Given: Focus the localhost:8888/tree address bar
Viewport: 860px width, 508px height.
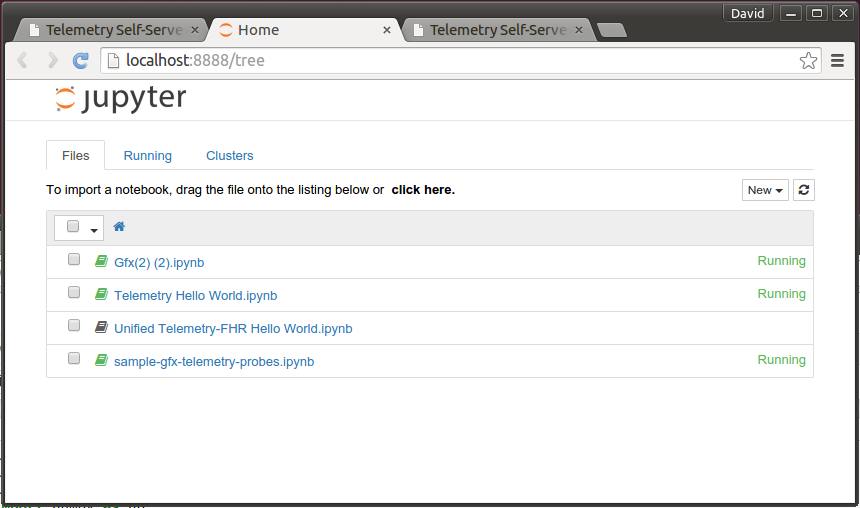Looking at the screenshot, I should pos(450,60).
